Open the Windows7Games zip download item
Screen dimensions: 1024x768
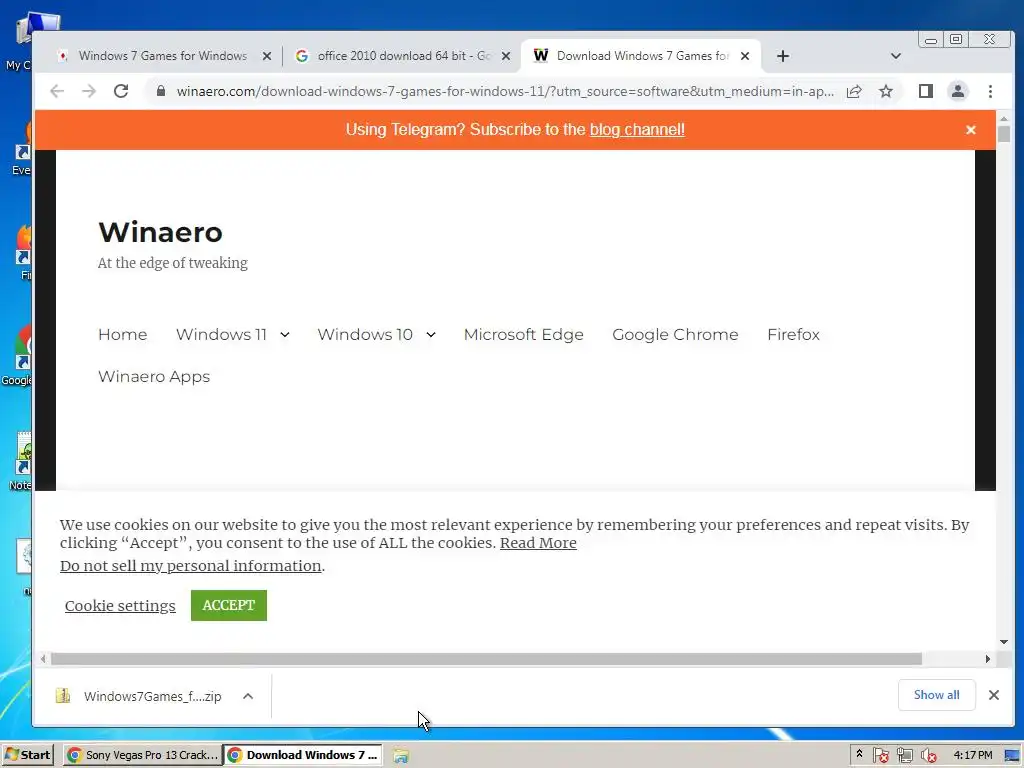[x=153, y=696]
